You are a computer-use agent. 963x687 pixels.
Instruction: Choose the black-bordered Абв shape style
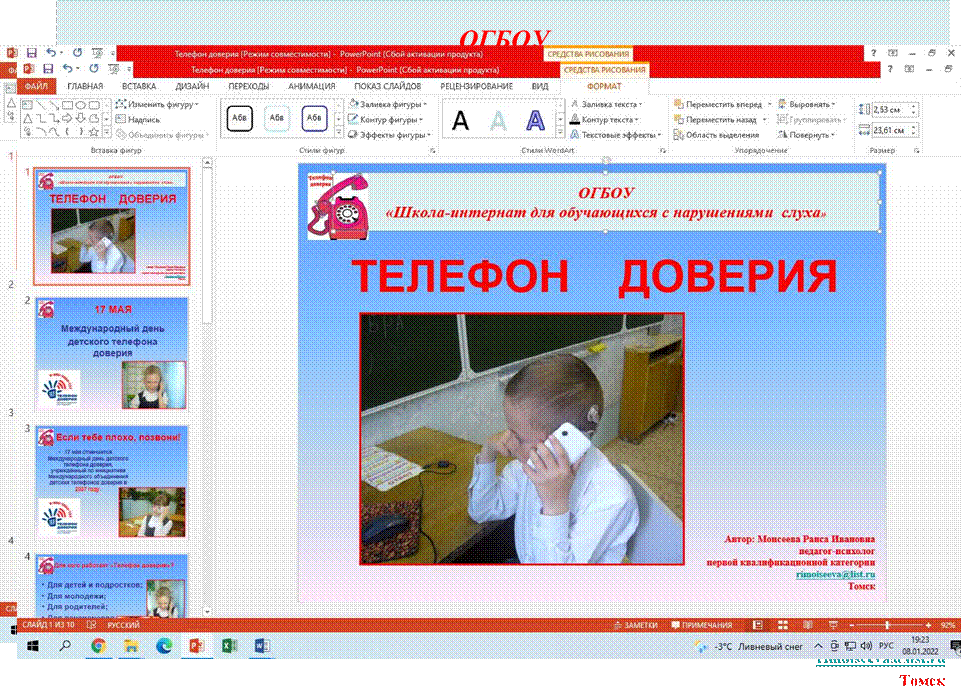(x=240, y=119)
